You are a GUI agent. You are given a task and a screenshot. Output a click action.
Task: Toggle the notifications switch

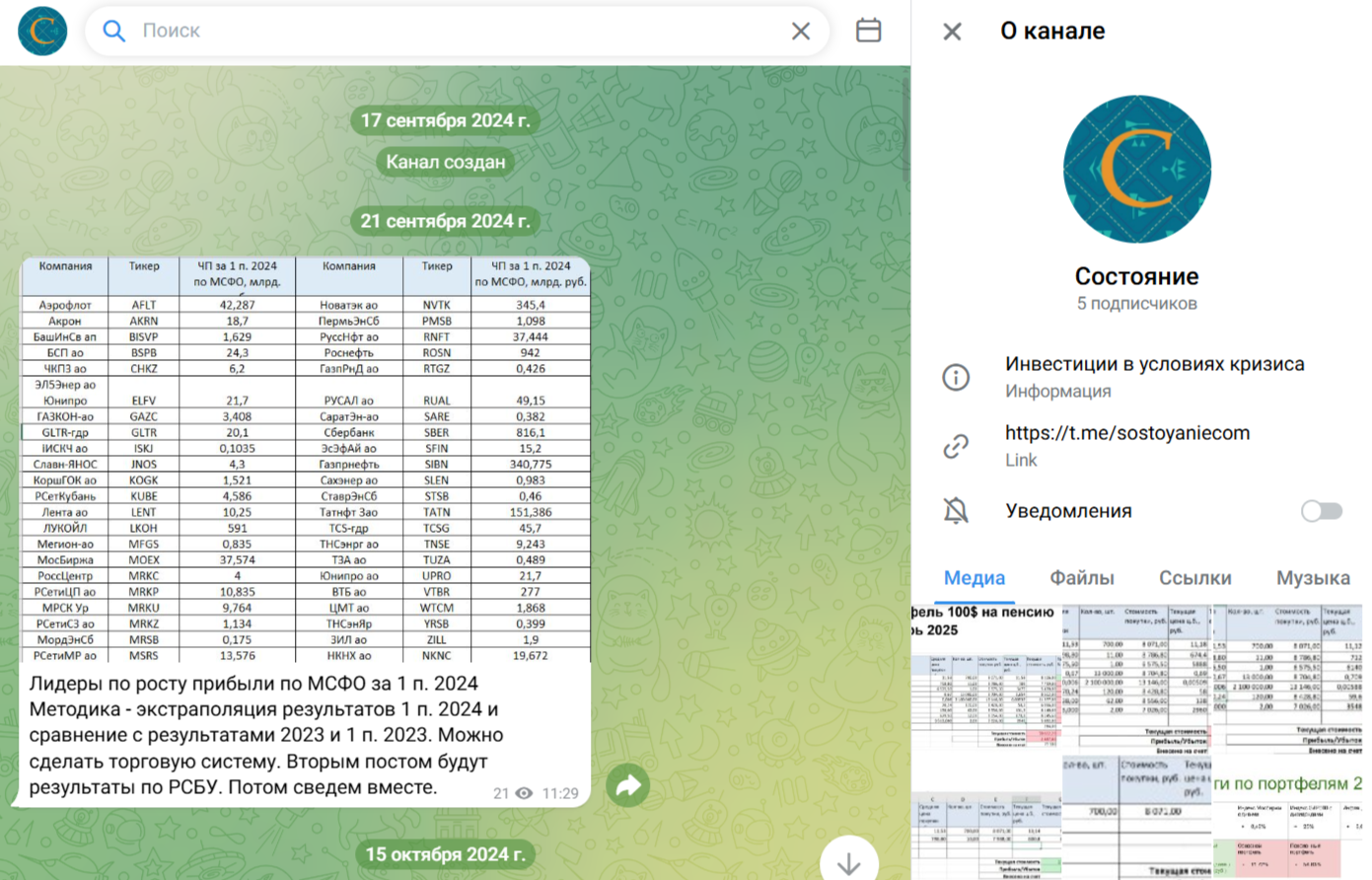pos(1321,511)
